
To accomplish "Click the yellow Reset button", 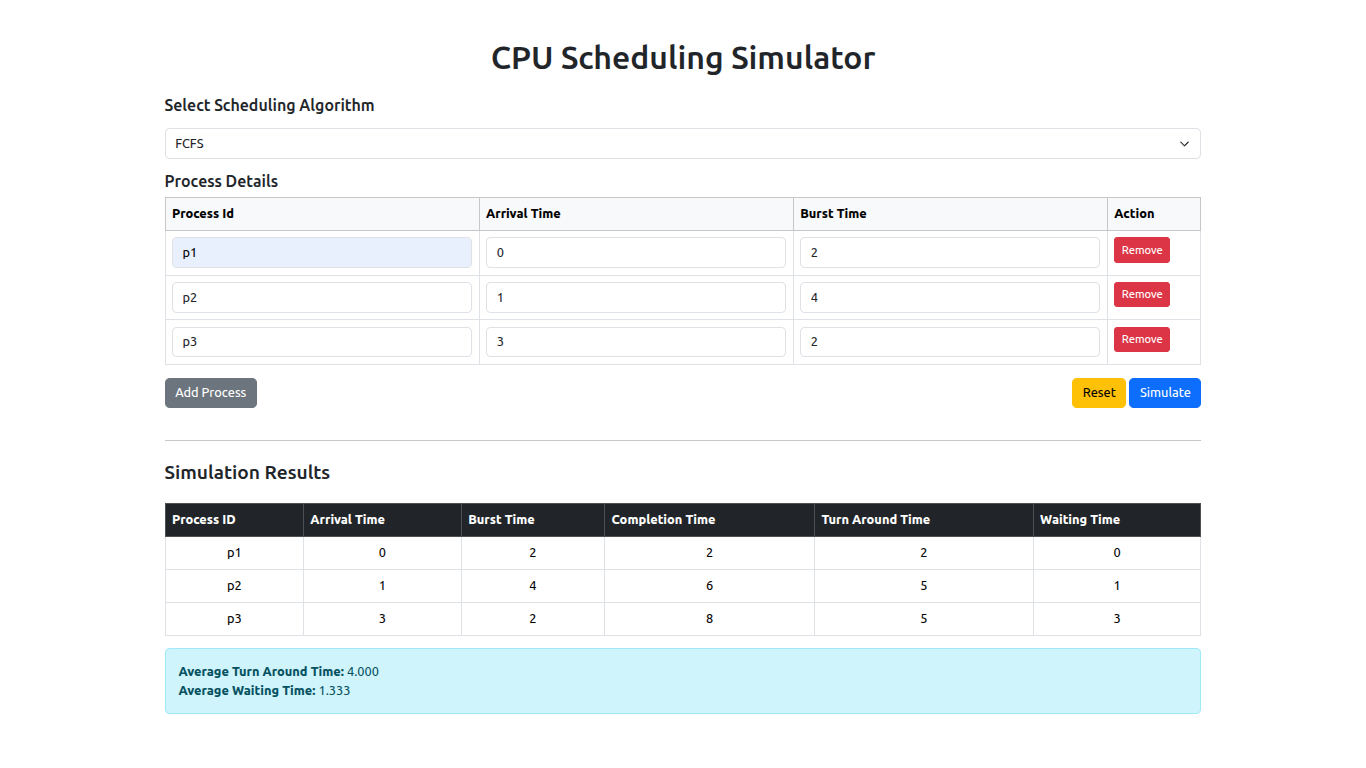I will [1099, 393].
